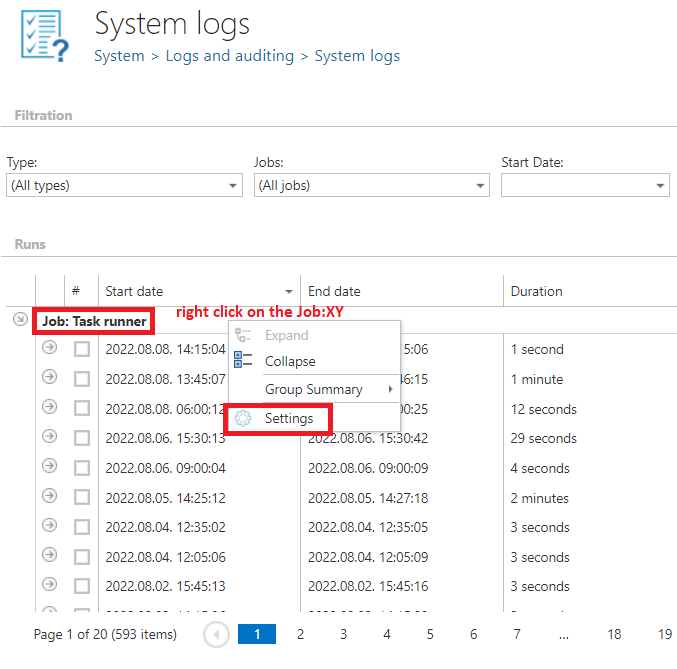Screen dimensions: 677x669
Task: Sort by the Start date column header
Action: (134, 292)
